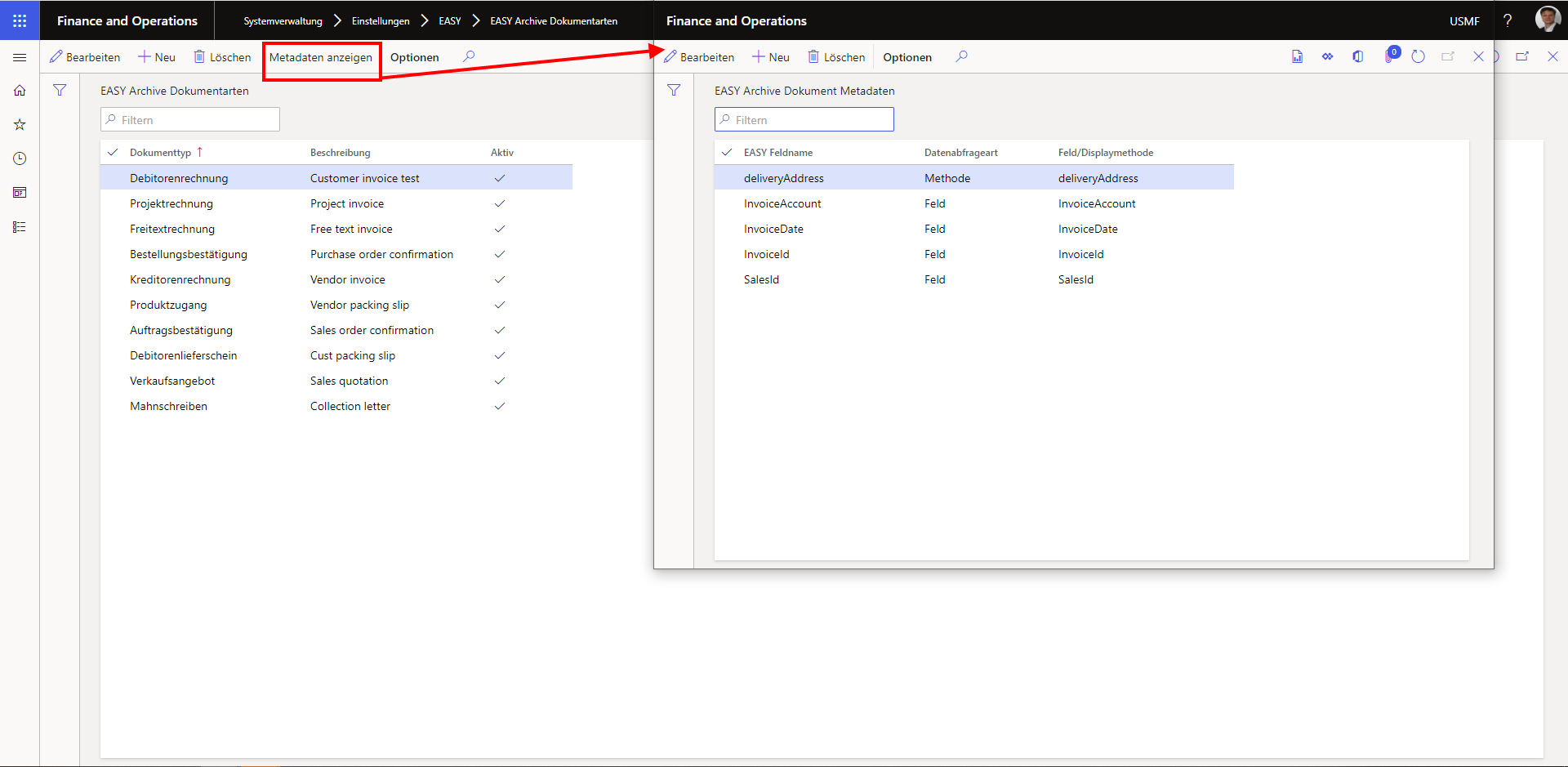Toggle Aktiv for Produktzugang
Screen dimensions: 1568x767
click(500, 305)
